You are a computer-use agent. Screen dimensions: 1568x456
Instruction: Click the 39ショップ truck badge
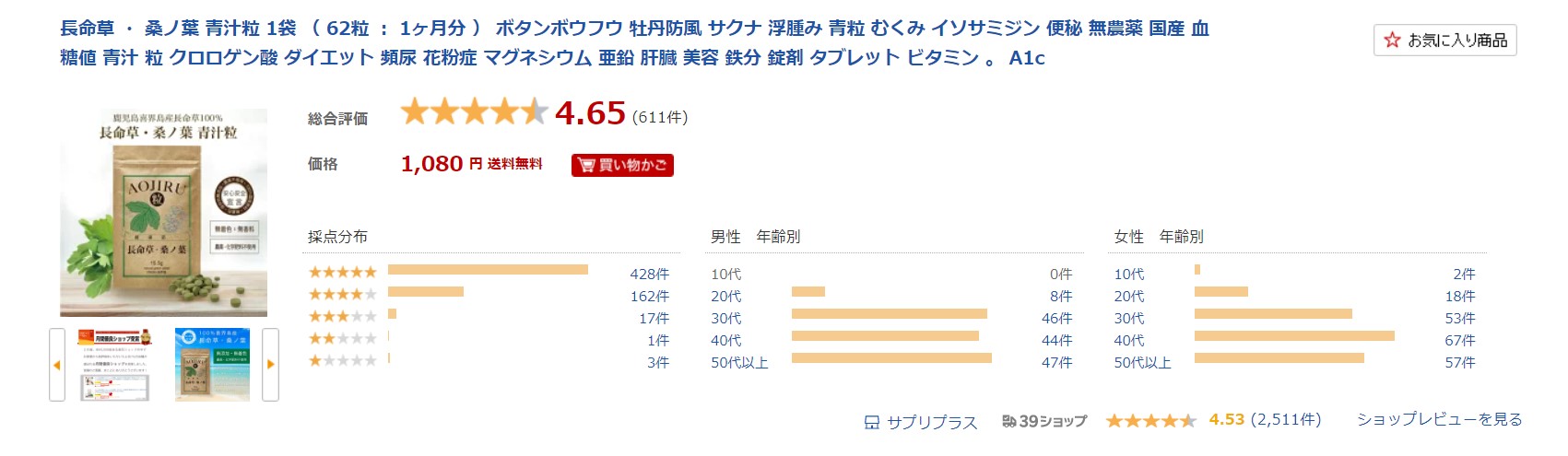click(1044, 421)
